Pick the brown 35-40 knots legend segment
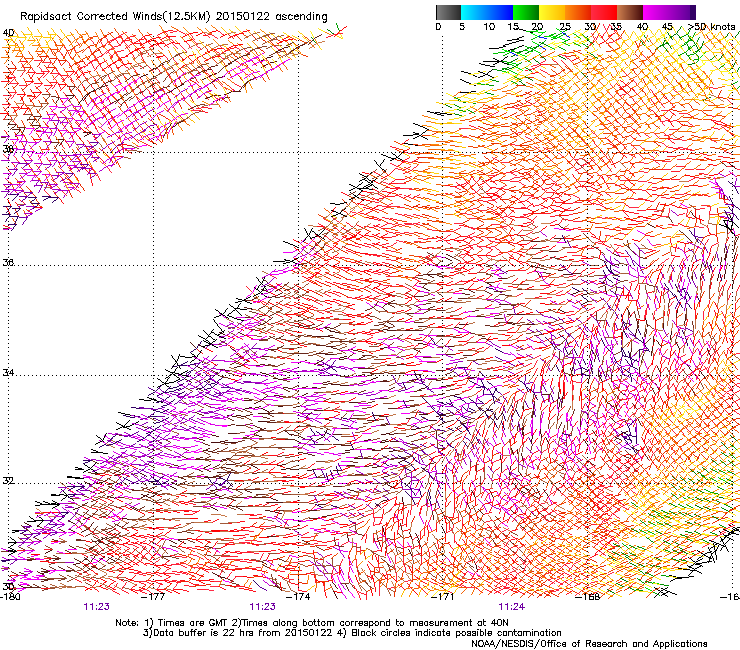This screenshot has height=650, width=740. pos(630,12)
